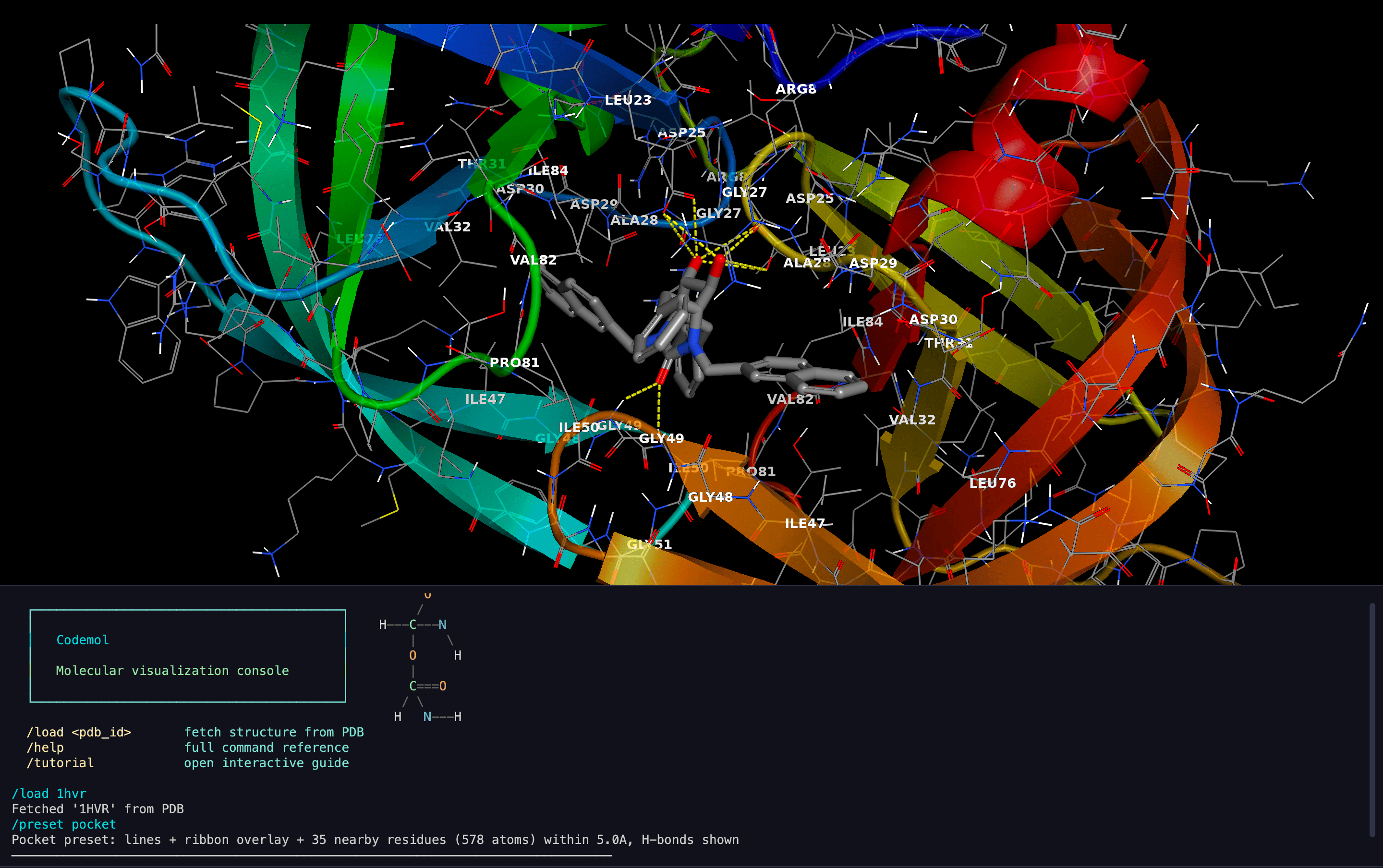Viewport: 1383px width, 868px height.
Task: Click the bright white GLY49 residue label
Action: pyautogui.click(x=661, y=439)
